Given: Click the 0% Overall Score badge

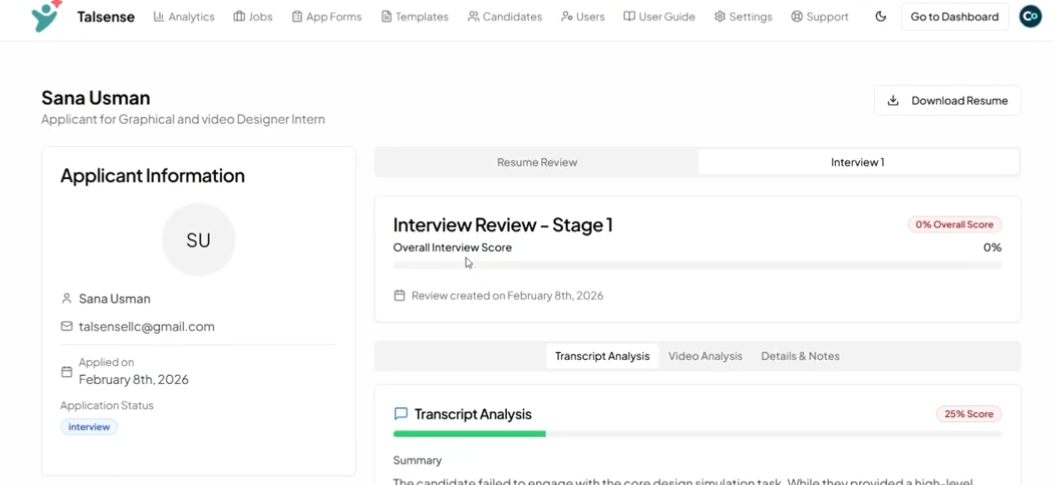Looking at the screenshot, I should pos(954,224).
